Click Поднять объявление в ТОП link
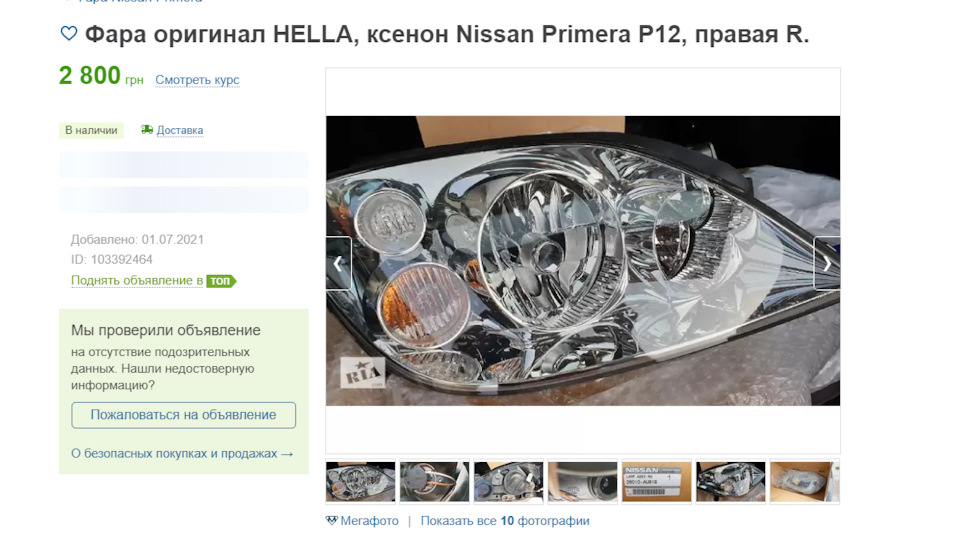The height and width of the screenshot is (540, 960). point(137,280)
